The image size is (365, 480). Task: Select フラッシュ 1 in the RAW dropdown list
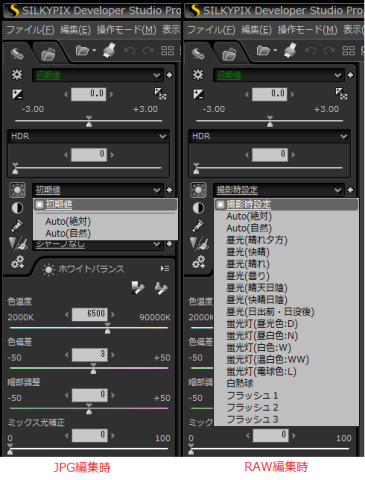[x=286, y=396]
